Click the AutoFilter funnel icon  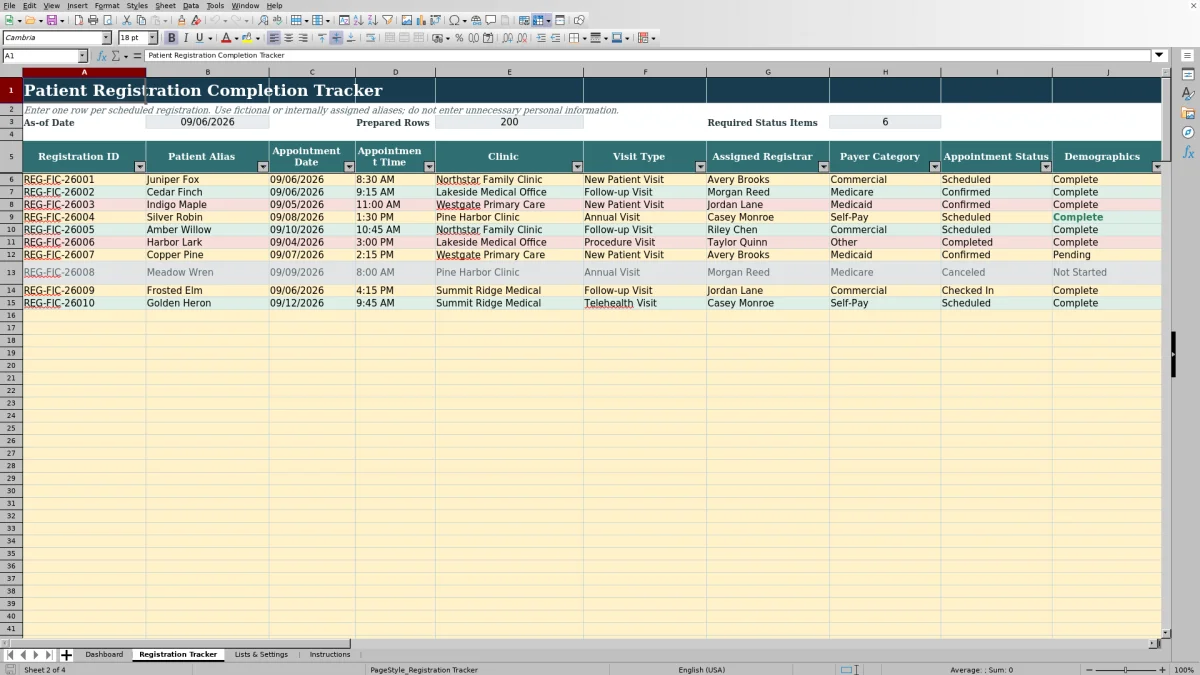(x=387, y=20)
